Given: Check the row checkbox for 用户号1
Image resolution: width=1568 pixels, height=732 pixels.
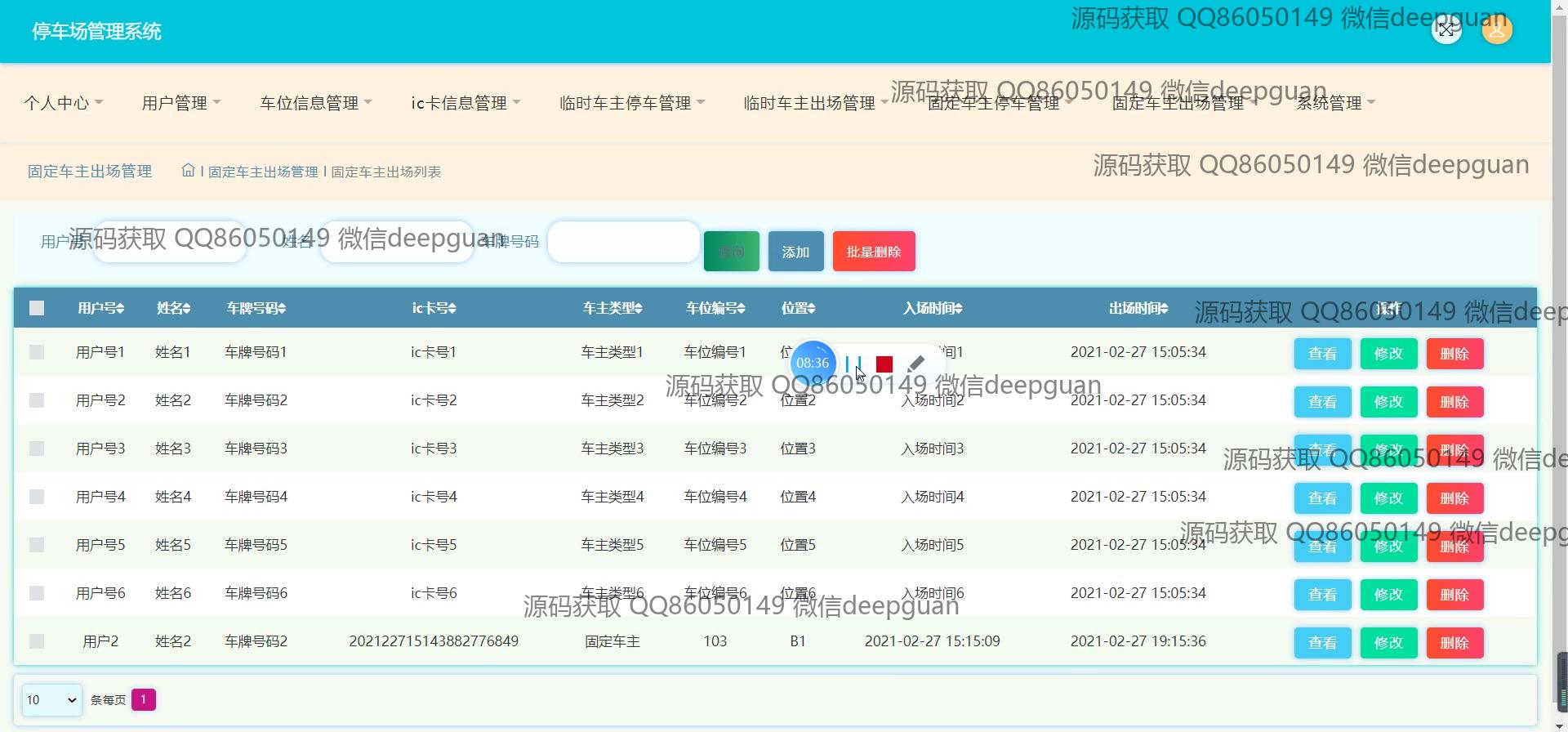Looking at the screenshot, I should (x=37, y=352).
